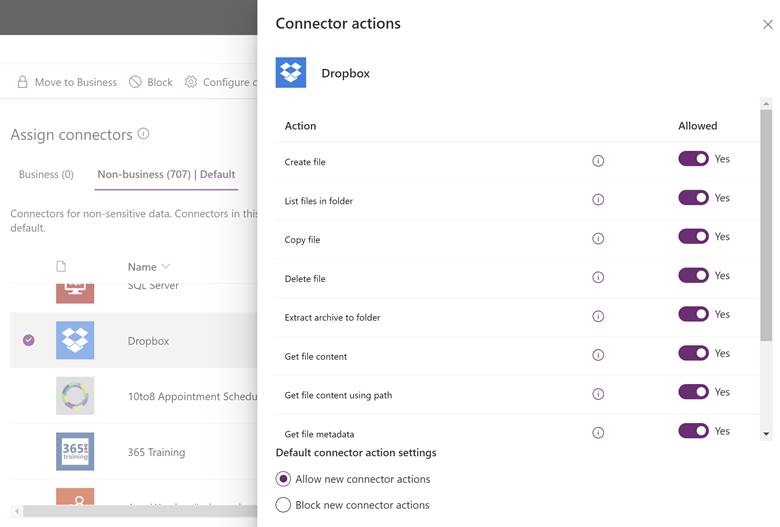Close the Connector actions panel
780x527 pixels.
pos(767,25)
